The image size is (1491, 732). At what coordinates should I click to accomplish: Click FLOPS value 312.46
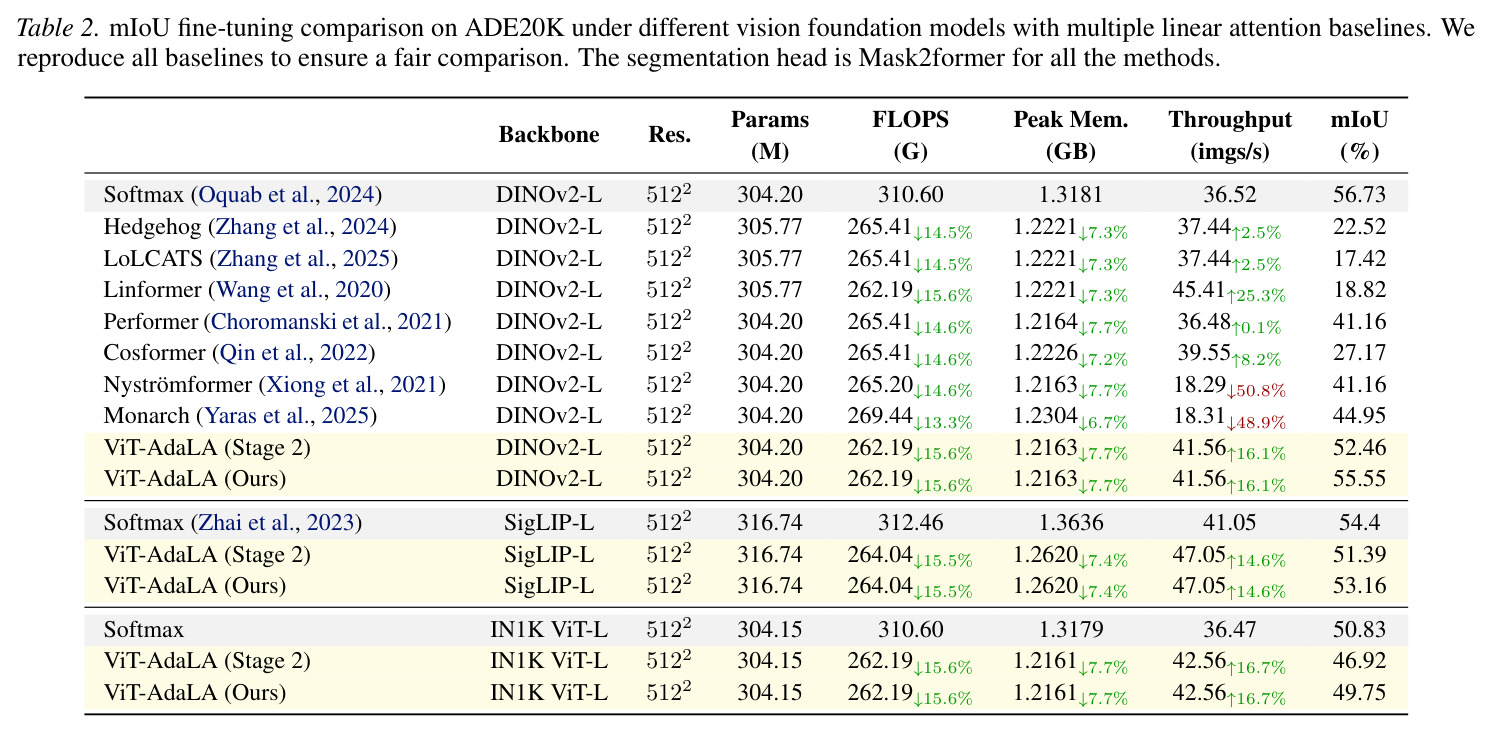click(x=911, y=522)
